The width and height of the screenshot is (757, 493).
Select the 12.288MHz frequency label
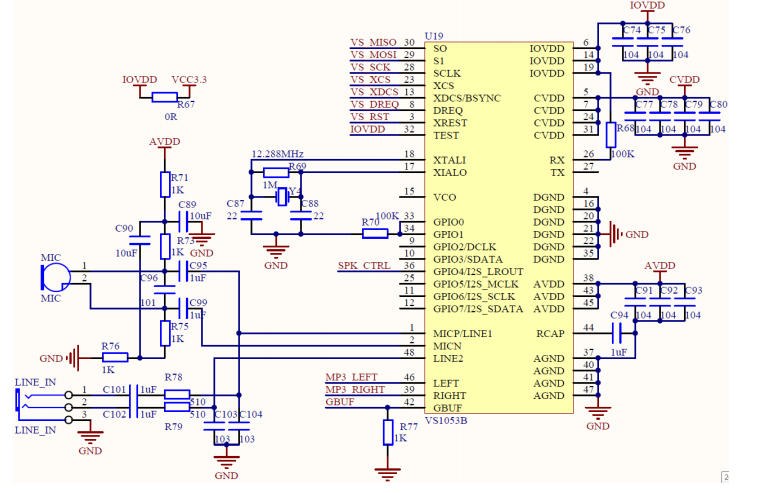[278, 154]
